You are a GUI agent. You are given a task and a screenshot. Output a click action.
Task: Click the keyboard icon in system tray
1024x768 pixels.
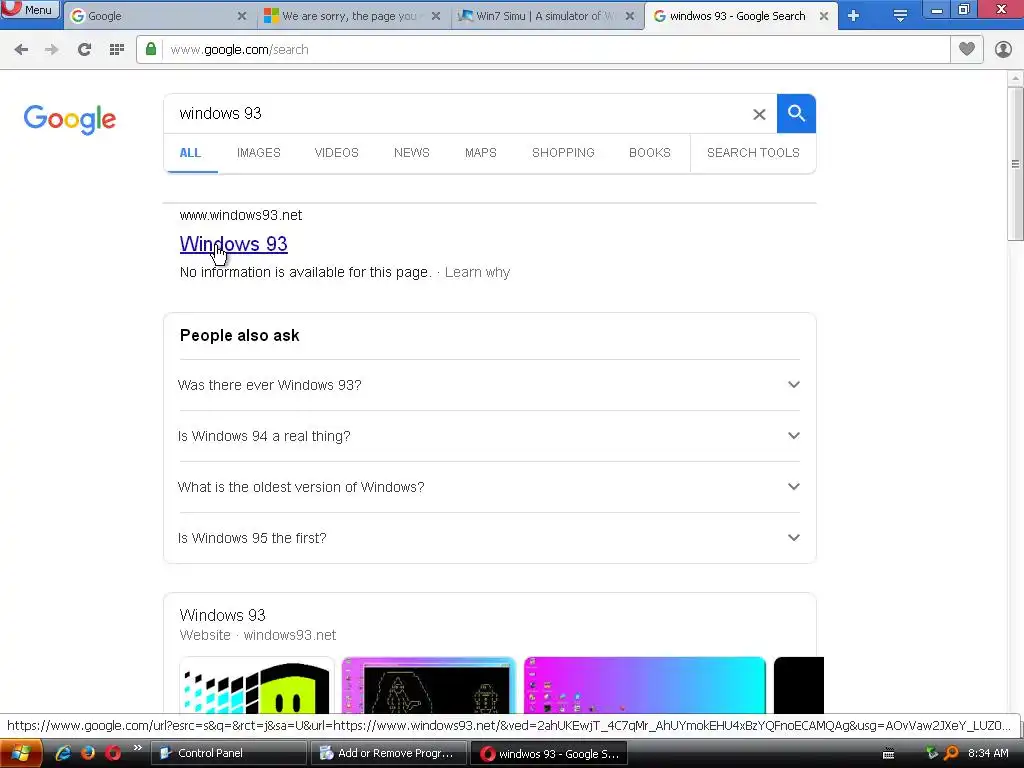[x=888, y=754]
